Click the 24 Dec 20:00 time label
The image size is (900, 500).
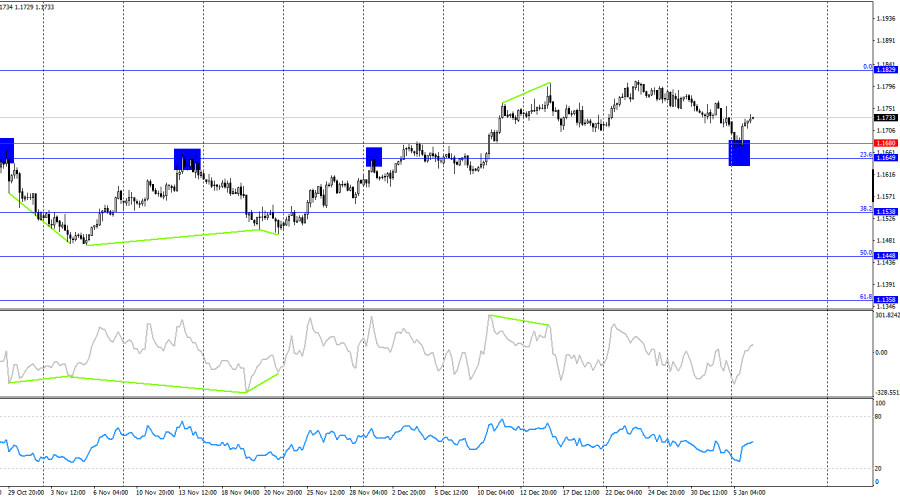666,493
